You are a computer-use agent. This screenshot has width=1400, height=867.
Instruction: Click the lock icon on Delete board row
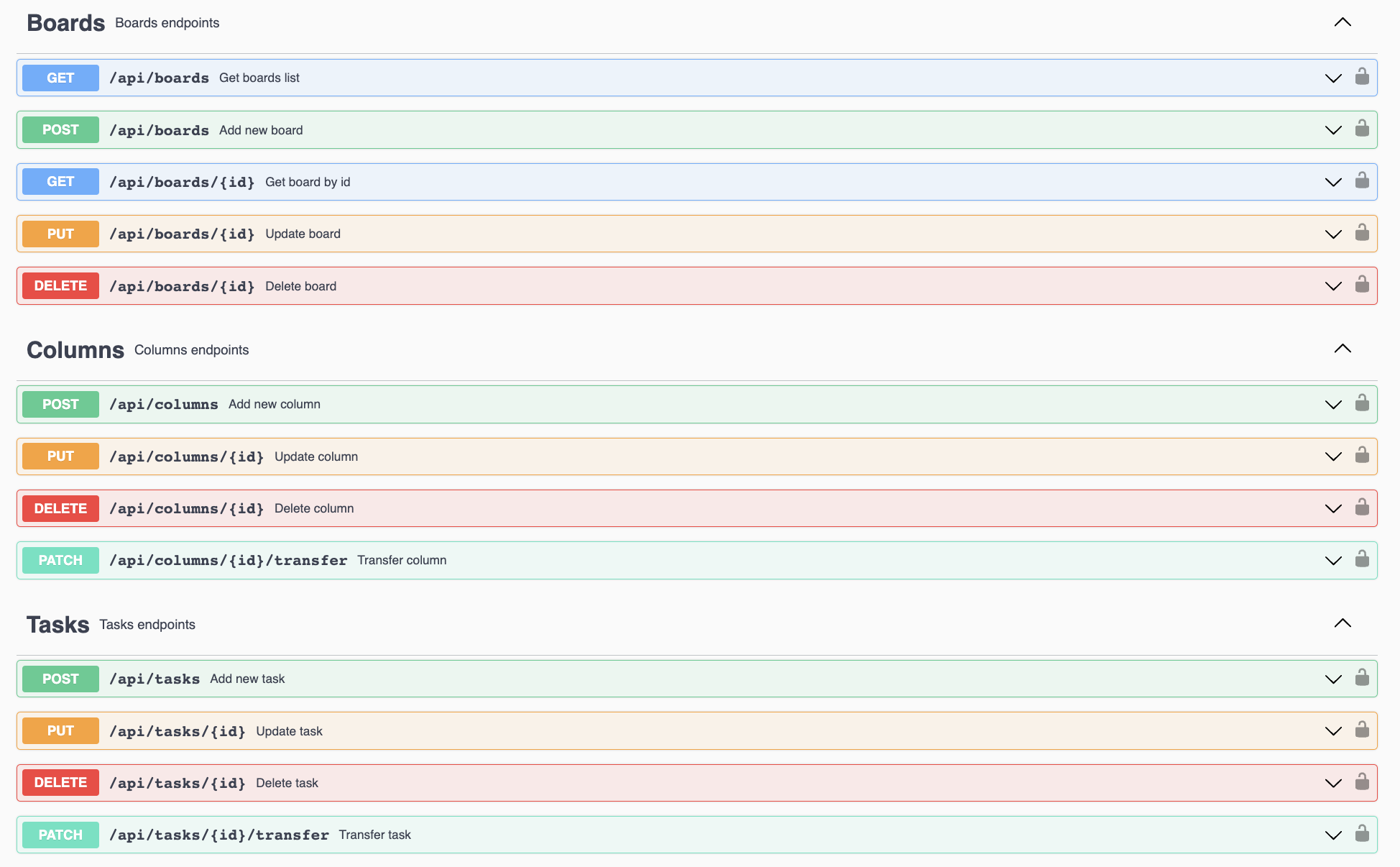[x=1362, y=284]
